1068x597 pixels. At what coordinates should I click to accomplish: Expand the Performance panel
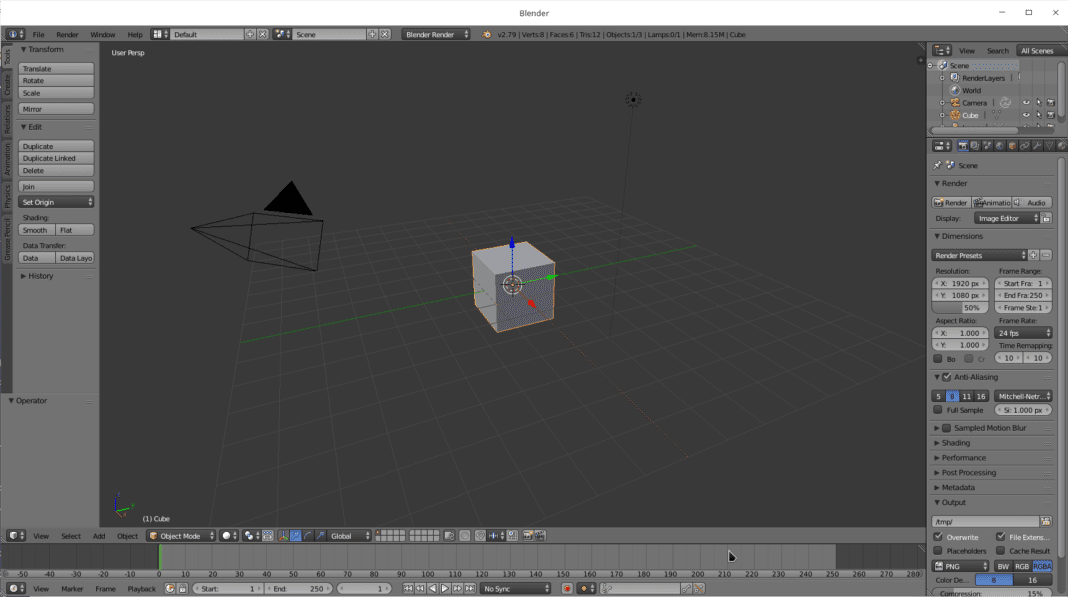pyautogui.click(x=963, y=458)
